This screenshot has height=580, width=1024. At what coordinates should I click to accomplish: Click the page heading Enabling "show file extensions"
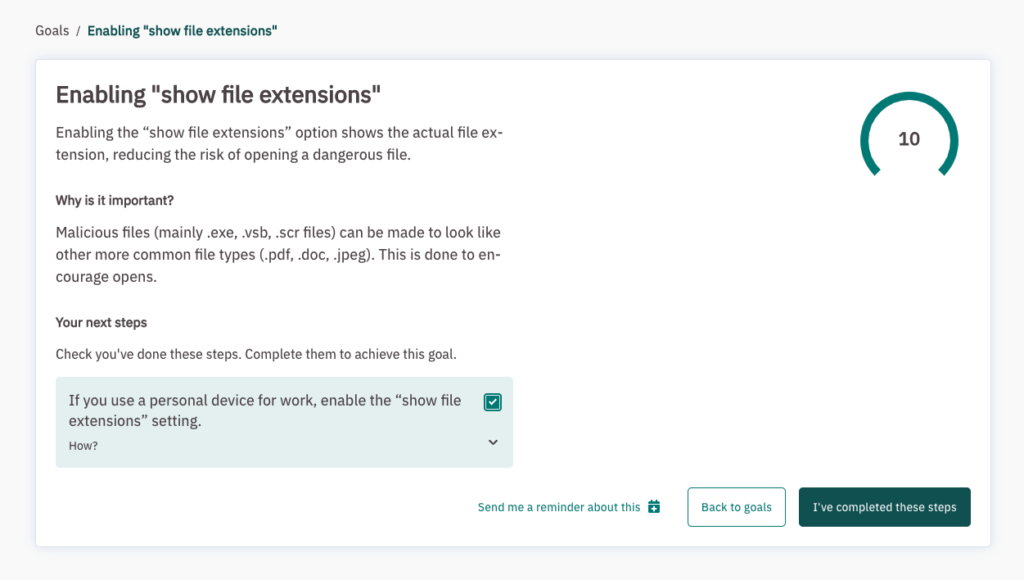click(x=218, y=95)
